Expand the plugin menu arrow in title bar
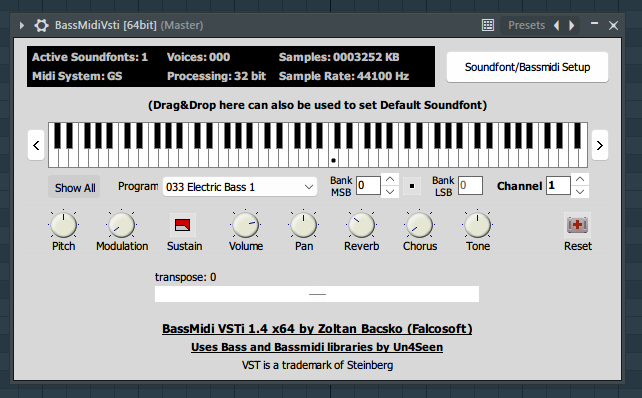 (x=21, y=25)
